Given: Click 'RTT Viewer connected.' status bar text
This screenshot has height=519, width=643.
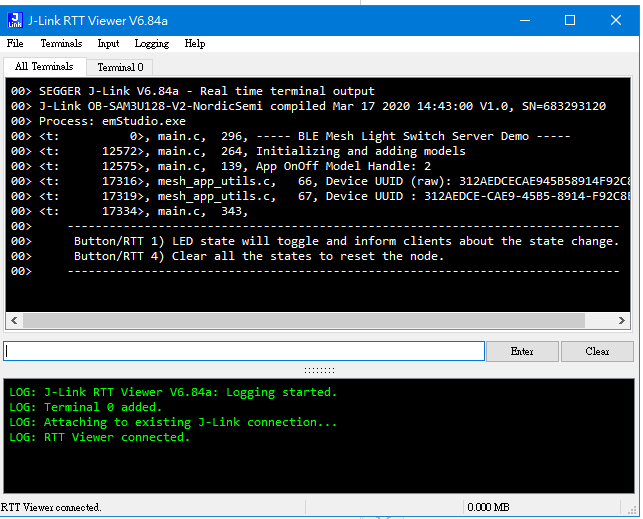Looking at the screenshot, I should click(x=51, y=508).
